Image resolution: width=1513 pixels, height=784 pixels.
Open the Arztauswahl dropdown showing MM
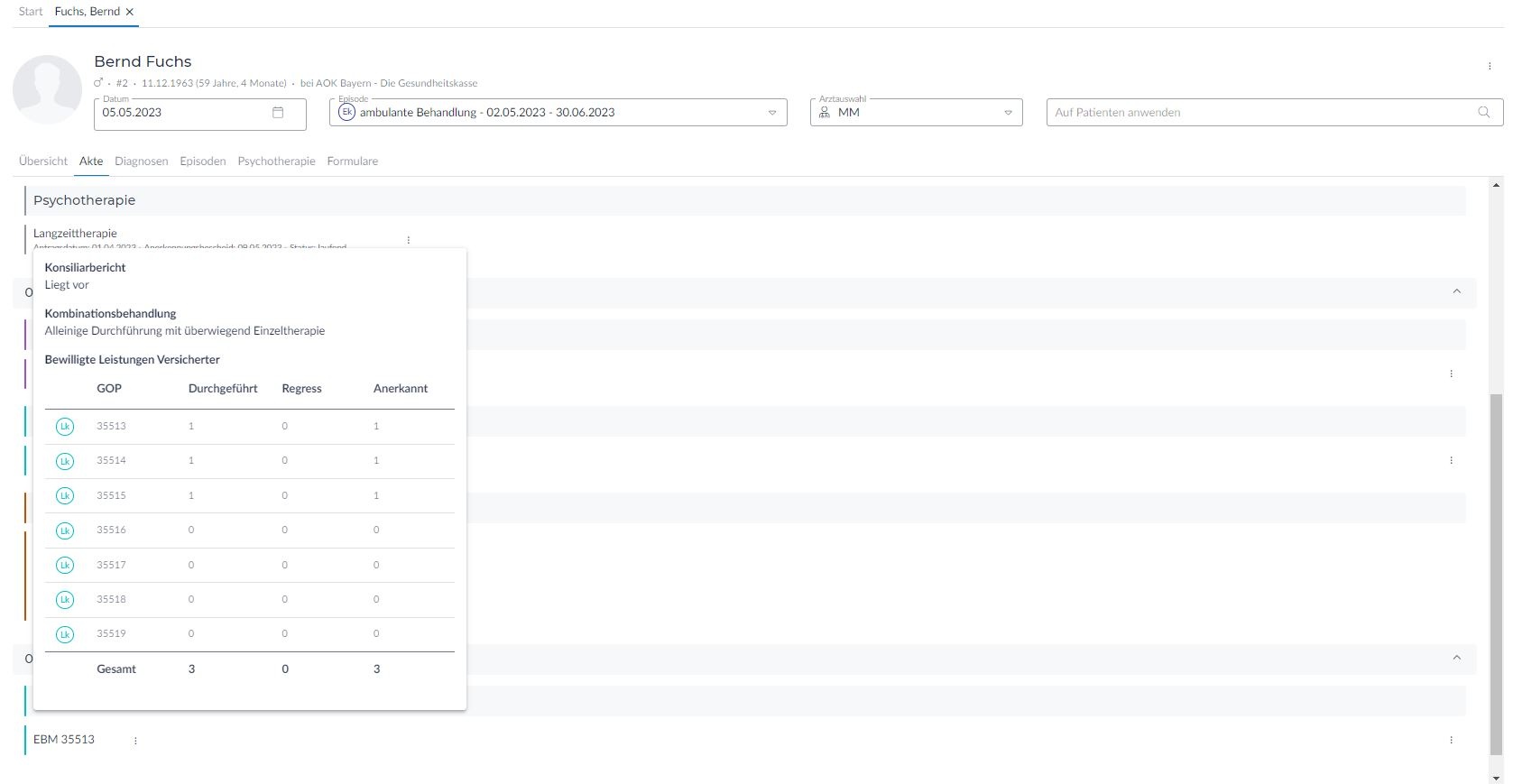tap(1008, 113)
